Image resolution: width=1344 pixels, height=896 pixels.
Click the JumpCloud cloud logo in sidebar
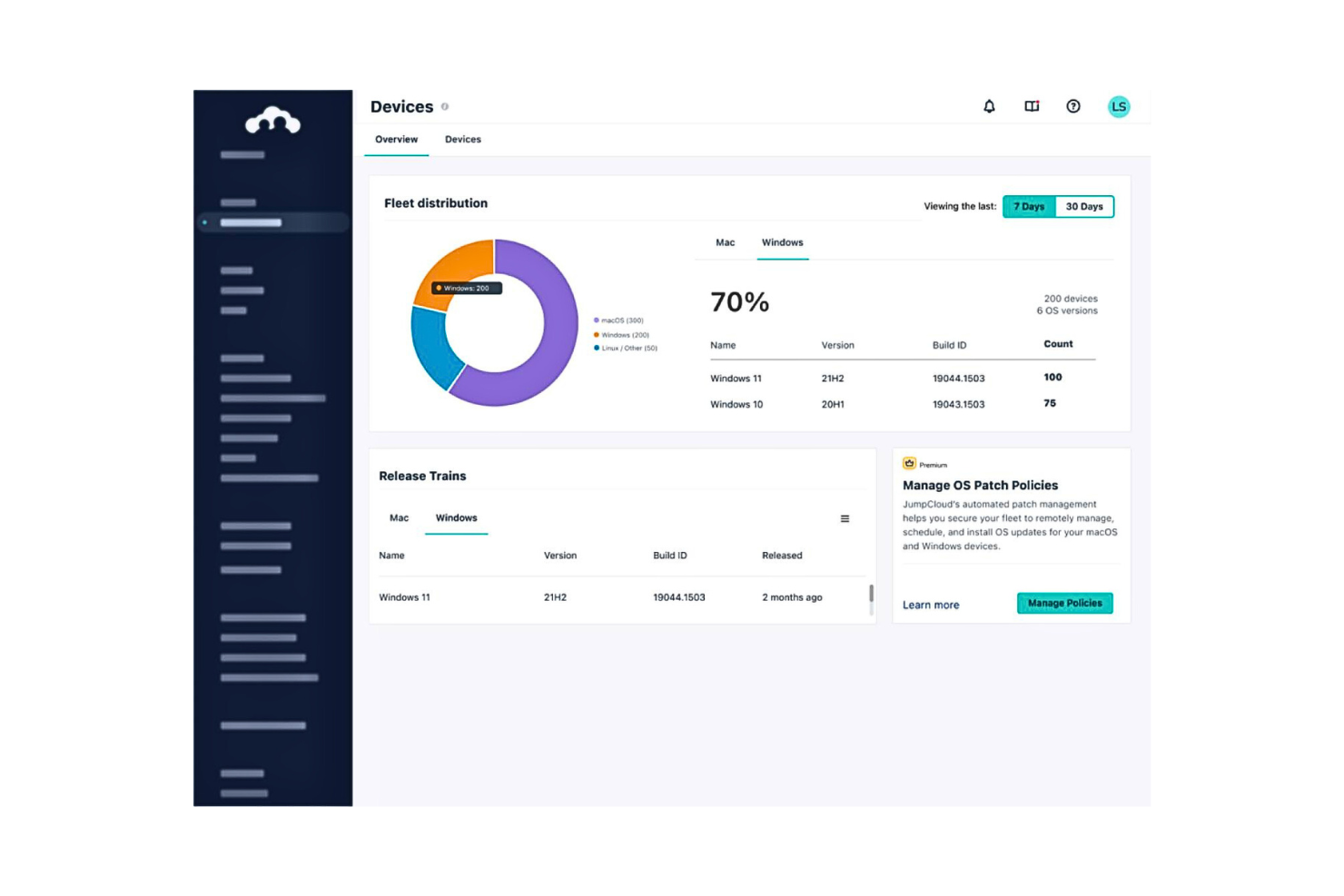pyautogui.click(x=272, y=120)
